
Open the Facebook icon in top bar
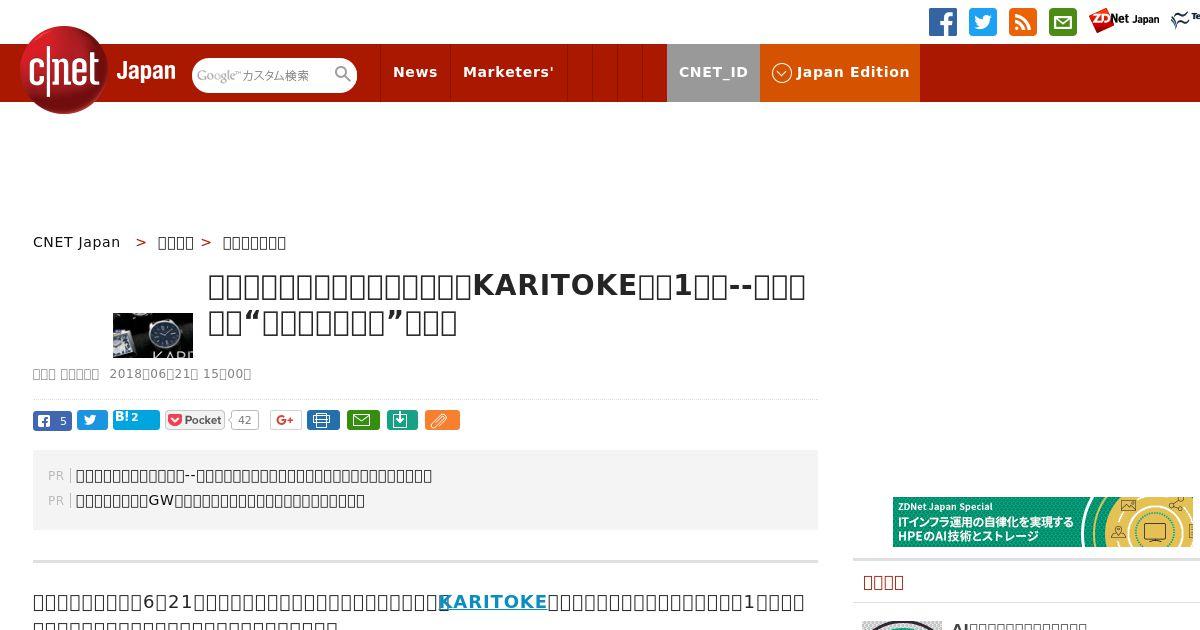(x=943, y=22)
